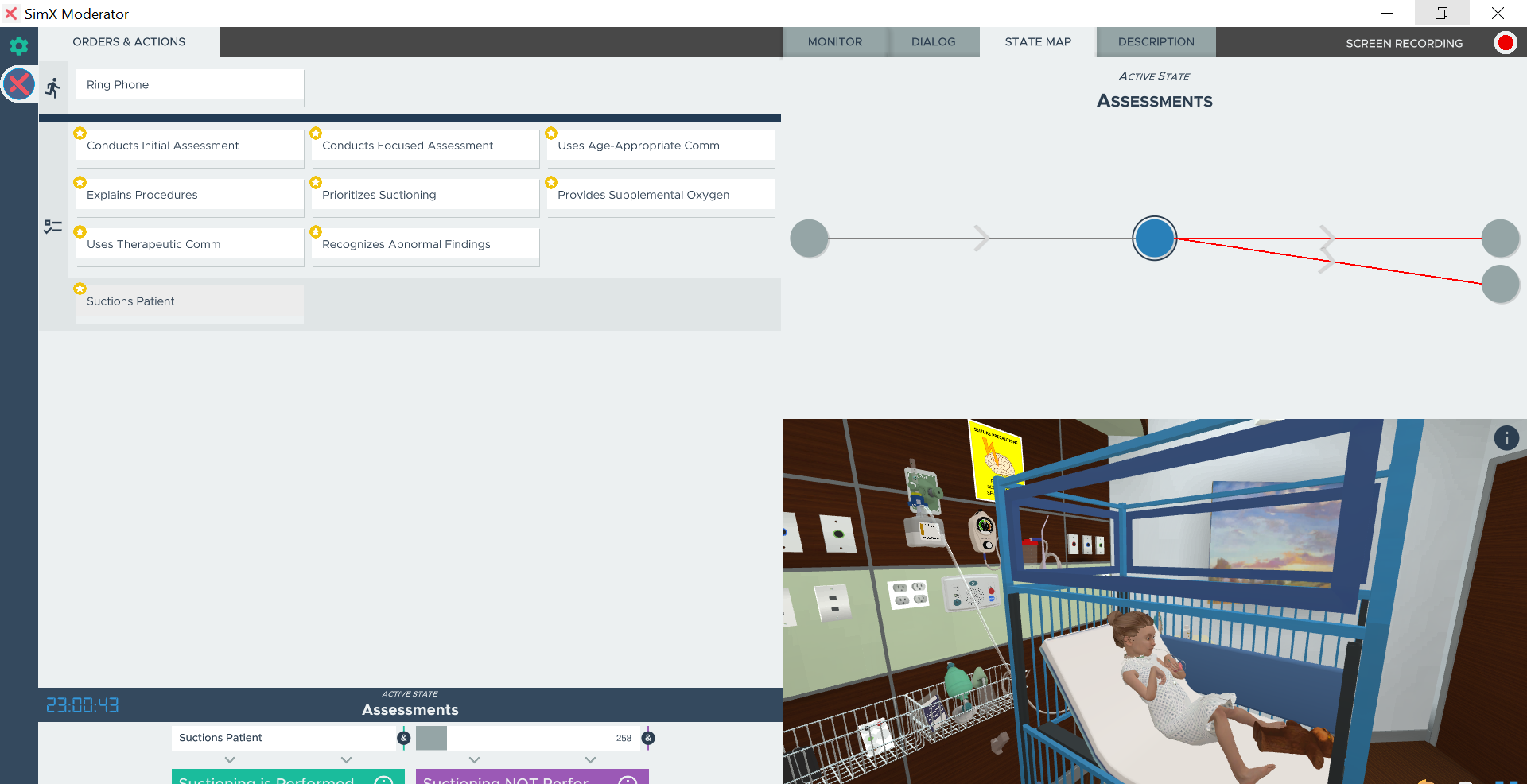Screen dimensions: 1527x784
Task: Mark Prioritizes Suctioning as completed
Action: 425,195
